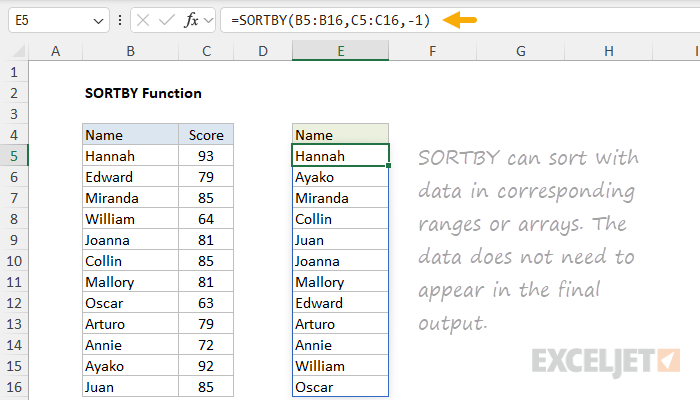Select cell 'William' in column E

click(x=341, y=366)
